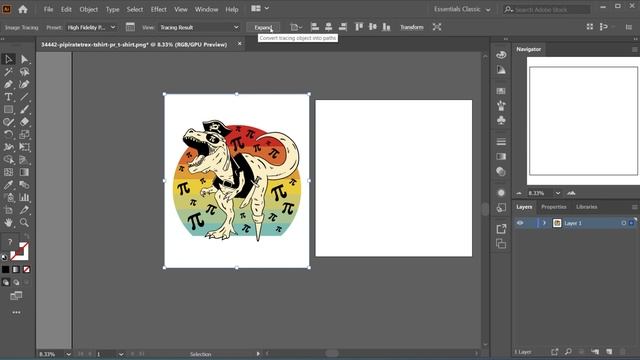Image resolution: width=640 pixels, height=360 pixels.
Task: Select the Selection tool arrow
Action: [x=8, y=59]
